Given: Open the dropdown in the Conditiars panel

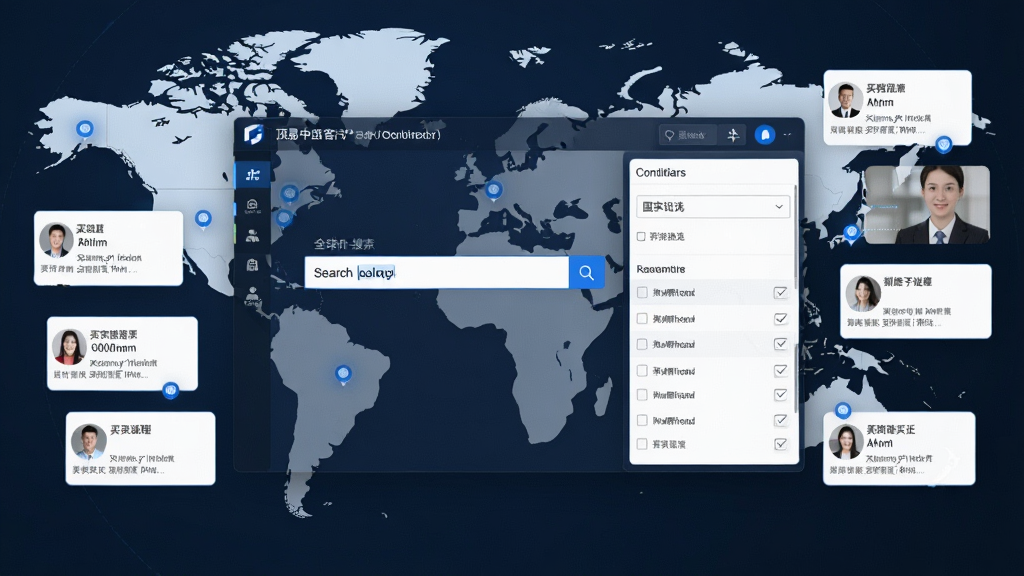Looking at the screenshot, I should (x=712, y=206).
